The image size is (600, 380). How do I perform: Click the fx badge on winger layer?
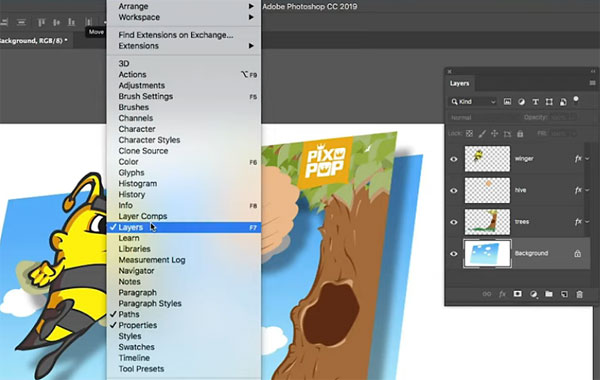pos(578,158)
